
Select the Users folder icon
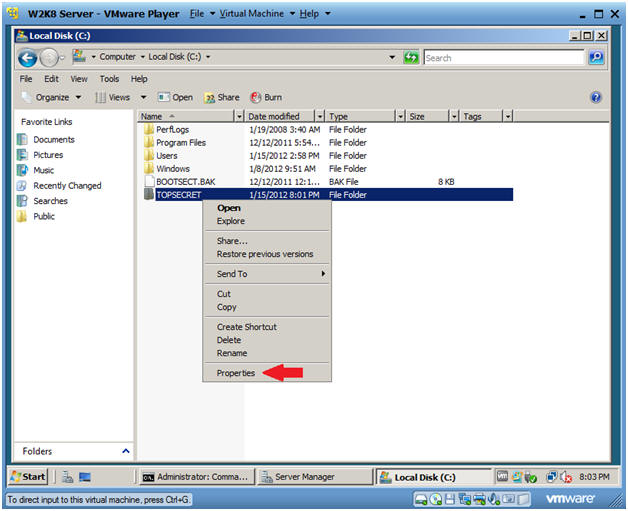pos(149,155)
